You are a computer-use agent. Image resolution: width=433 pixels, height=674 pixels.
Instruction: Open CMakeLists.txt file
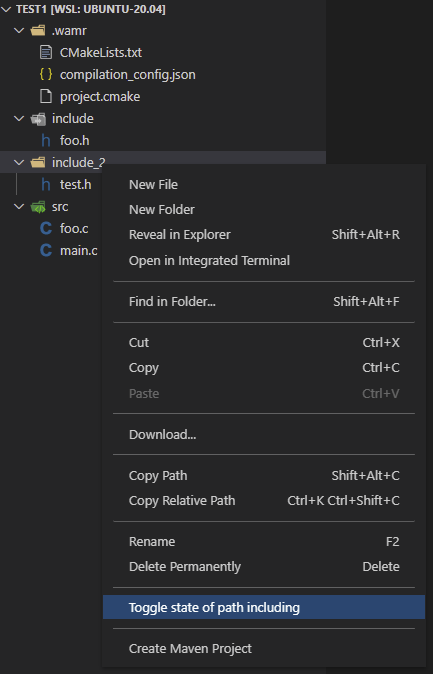(x=101, y=52)
